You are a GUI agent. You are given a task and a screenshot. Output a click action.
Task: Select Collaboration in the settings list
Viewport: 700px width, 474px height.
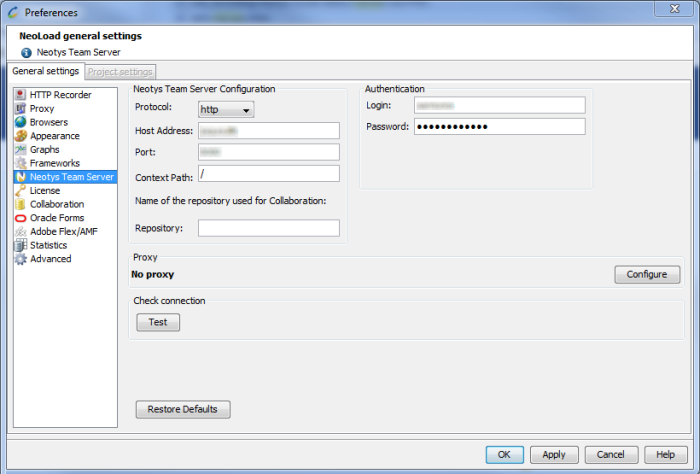click(x=57, y=204)
